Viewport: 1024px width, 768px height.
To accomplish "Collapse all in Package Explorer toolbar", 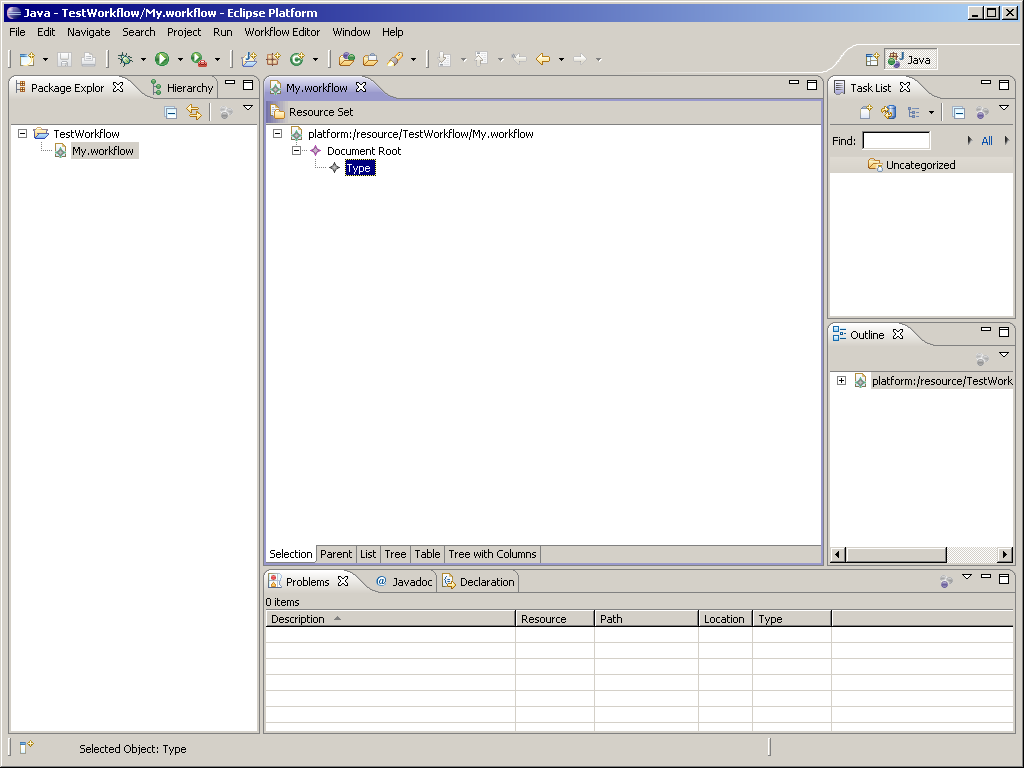I will tap(171, 113).
